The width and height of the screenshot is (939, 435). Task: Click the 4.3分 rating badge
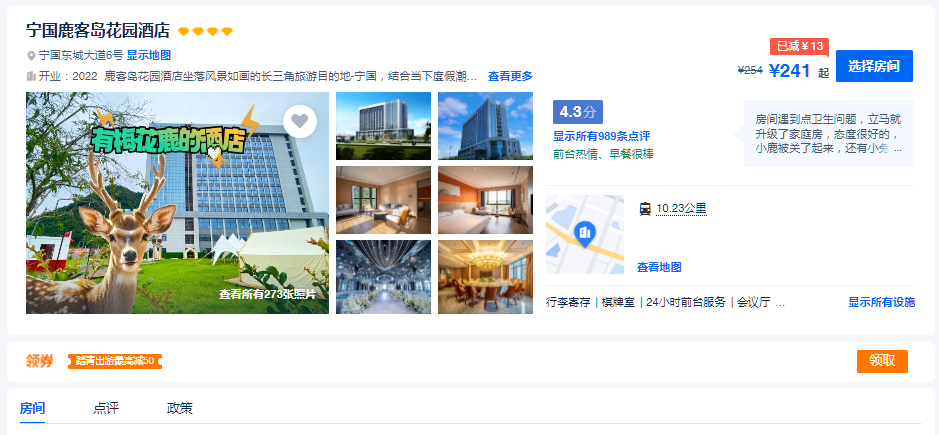[x=578, y=112]
